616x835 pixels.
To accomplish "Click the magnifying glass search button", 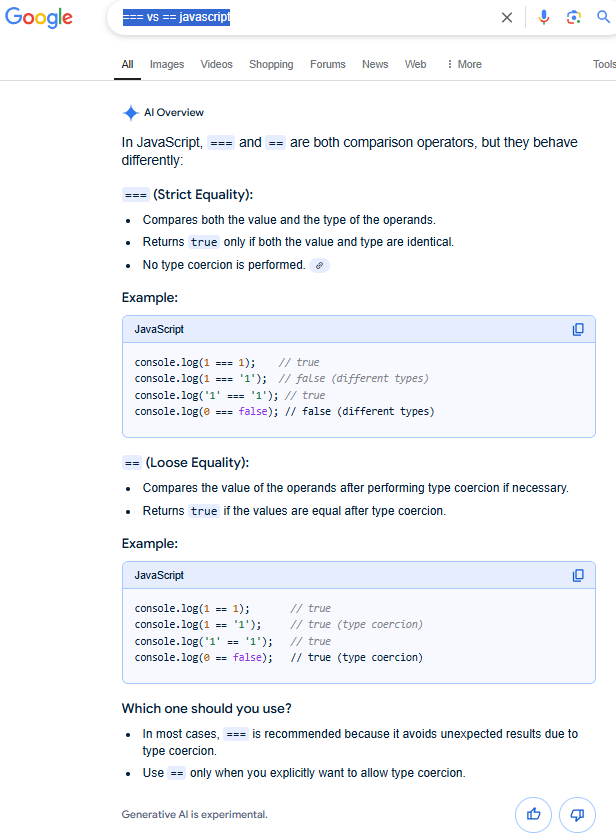I will [x=602, y=17].
